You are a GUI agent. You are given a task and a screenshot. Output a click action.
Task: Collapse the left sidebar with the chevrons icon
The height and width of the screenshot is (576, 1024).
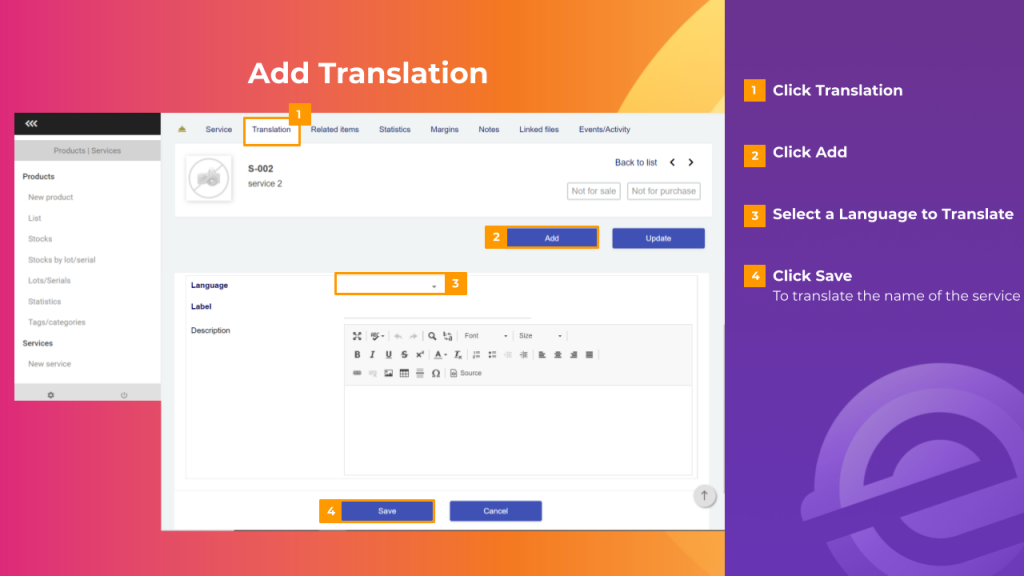(31, 123)
